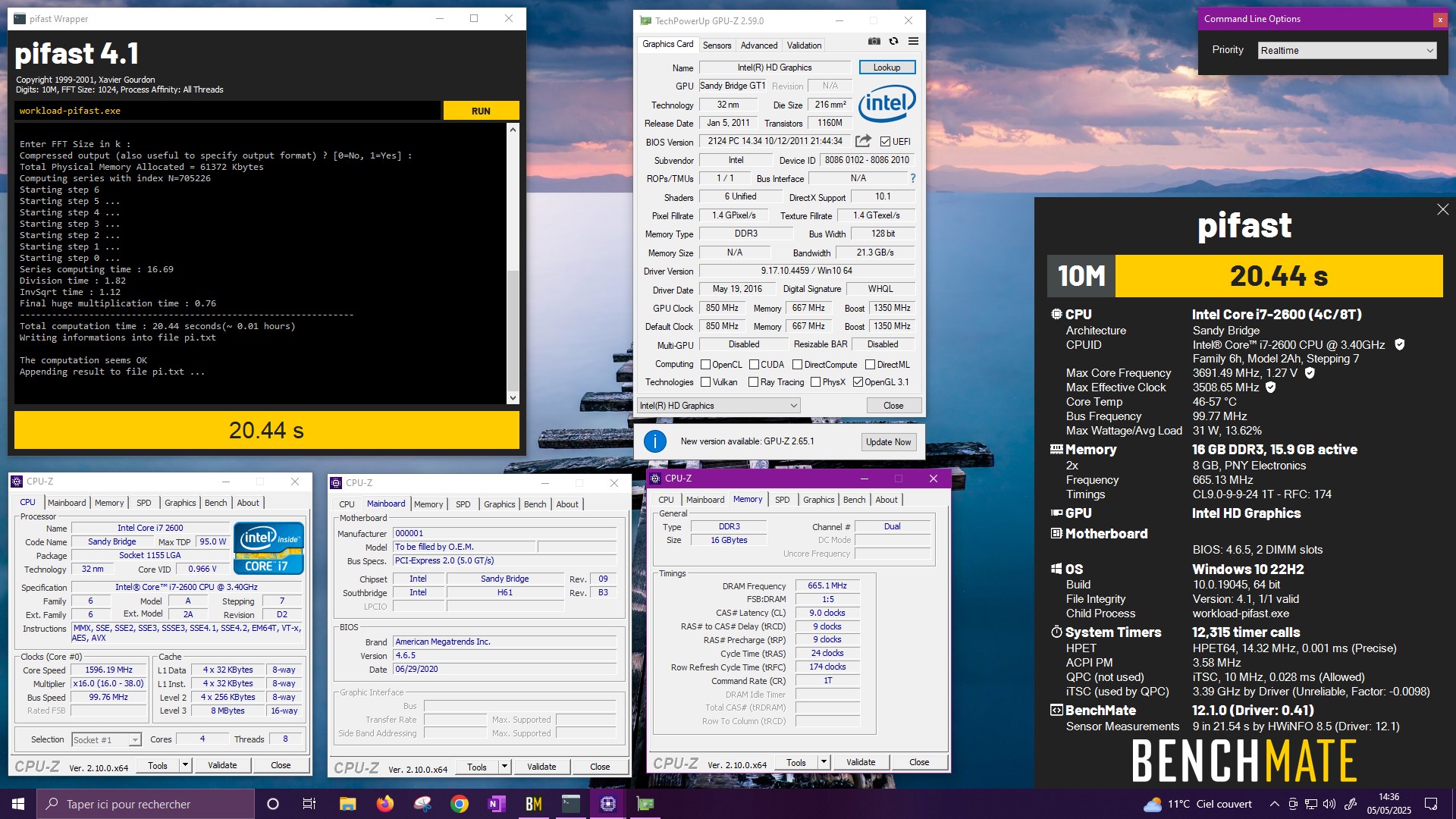Open the Socket #1 selection dropdown in CPU-Z
This screenshot has height=819, width=1456.
click(106, 740)
